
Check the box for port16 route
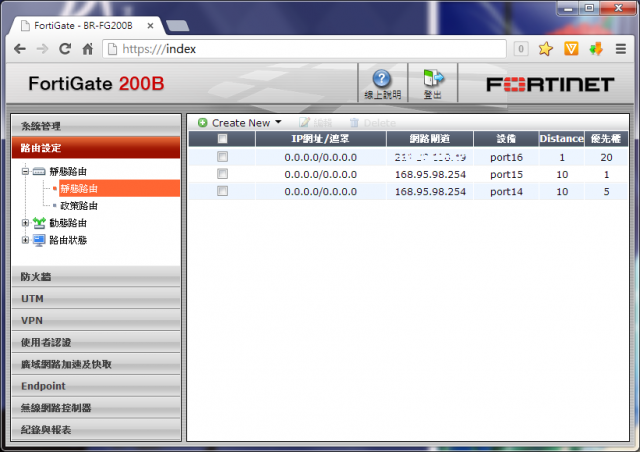[222, 157]
